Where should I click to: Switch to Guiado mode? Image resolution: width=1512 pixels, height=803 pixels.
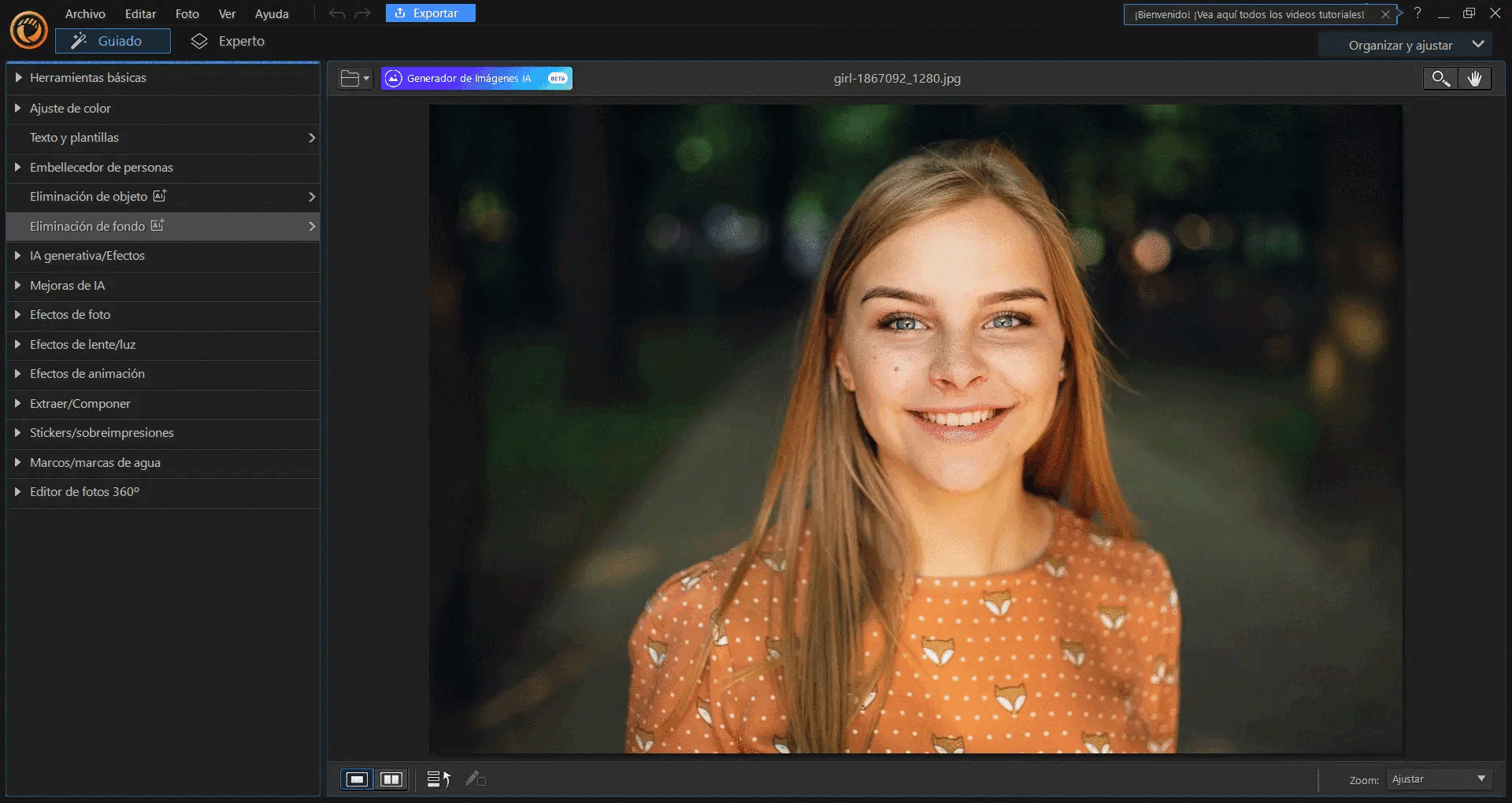pos(113,41)
